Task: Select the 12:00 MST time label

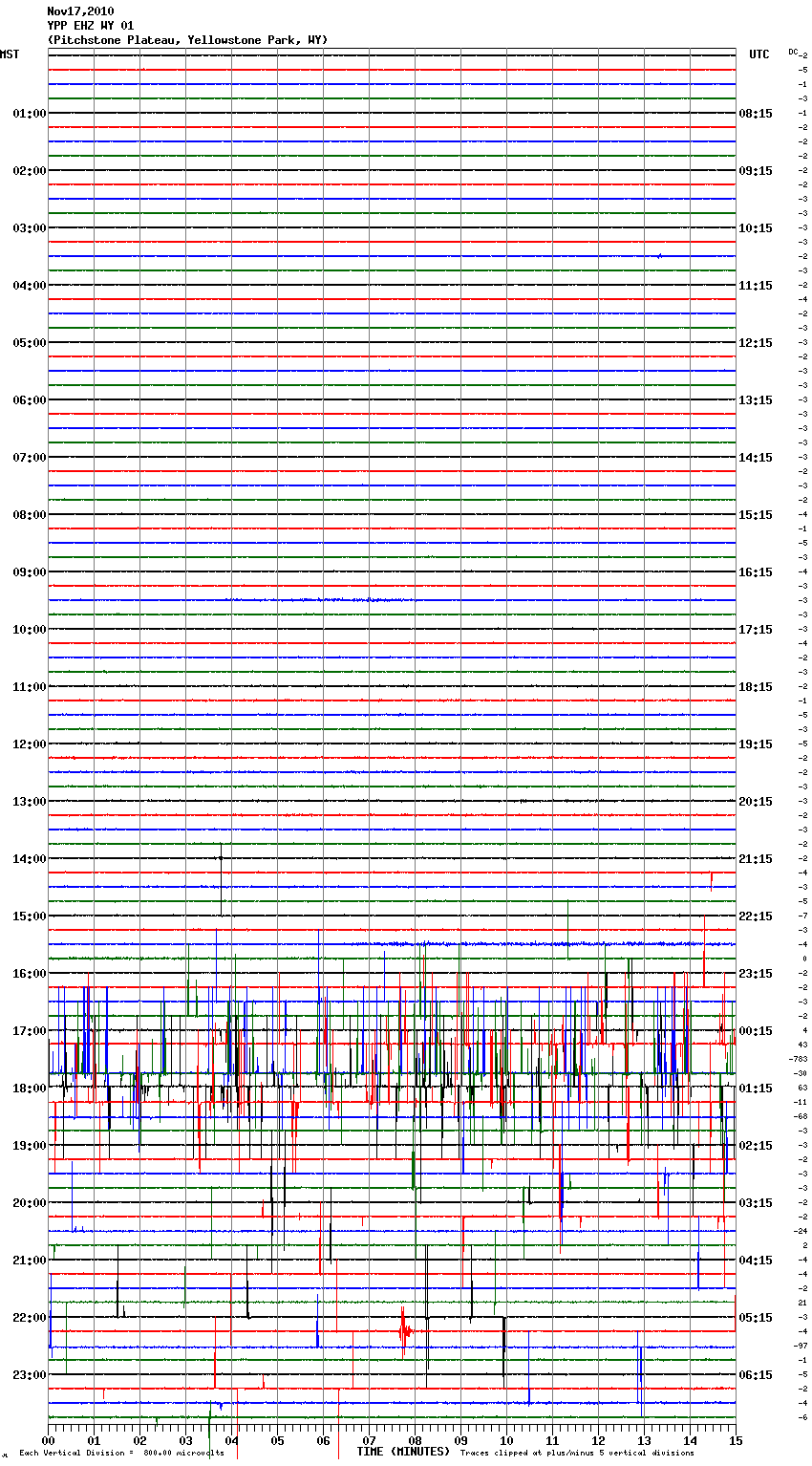Action: (x=30, y=744)
